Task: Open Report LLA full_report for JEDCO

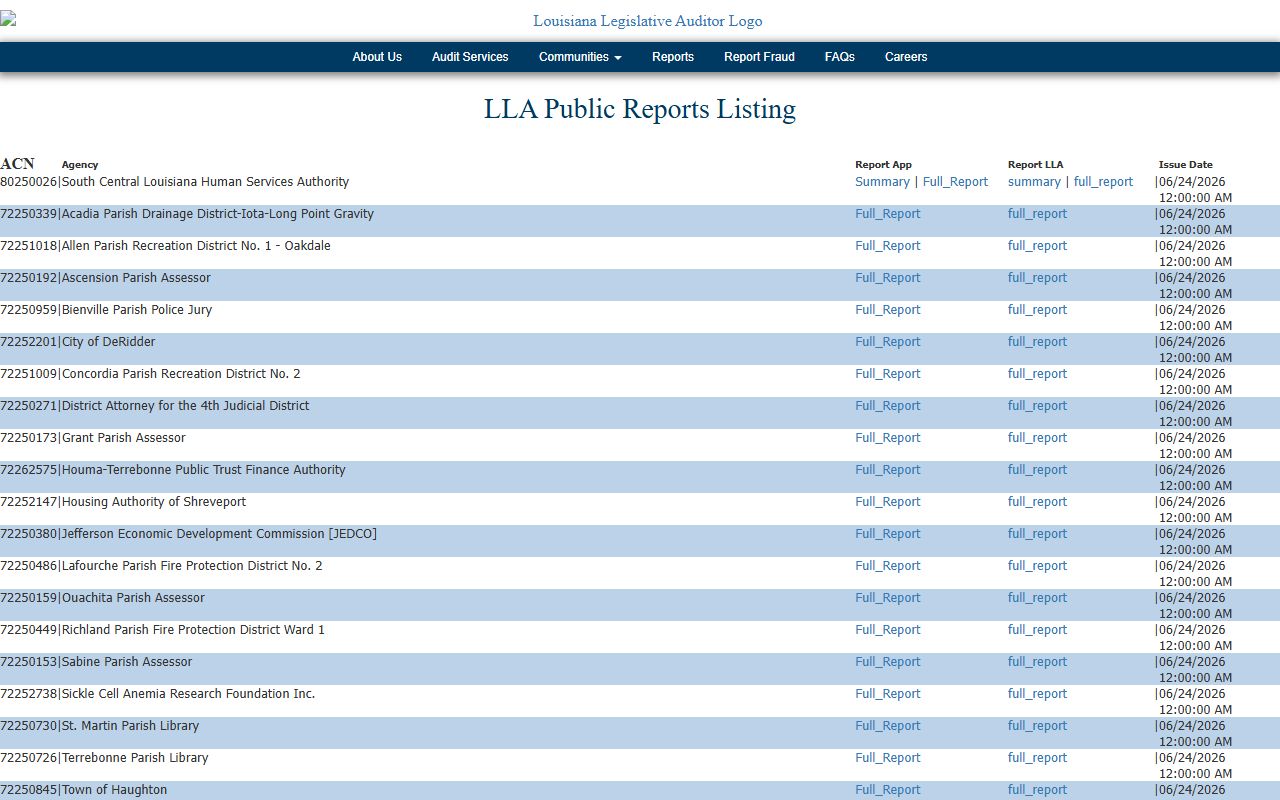Action: click(1037, 534)
